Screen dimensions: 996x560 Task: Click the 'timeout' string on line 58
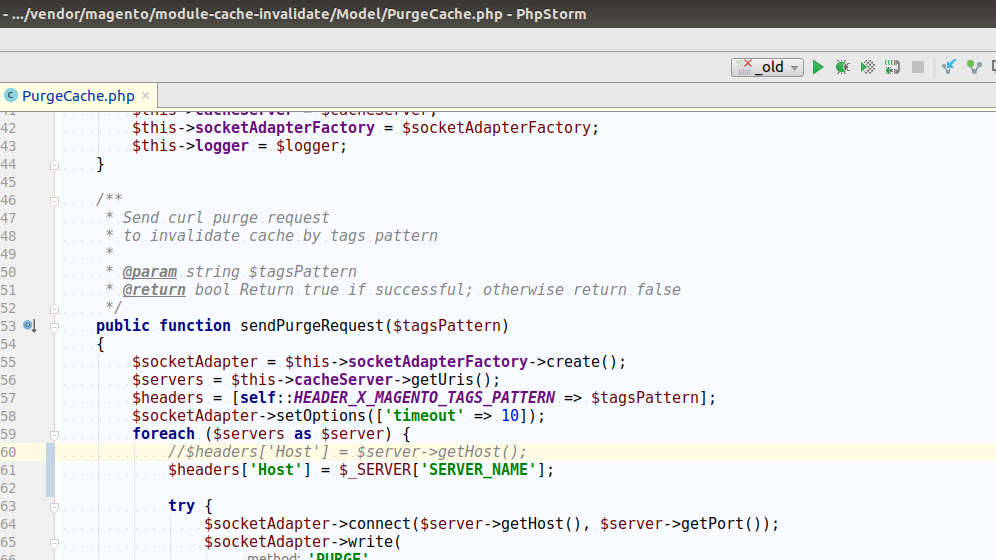pos(425,416)
